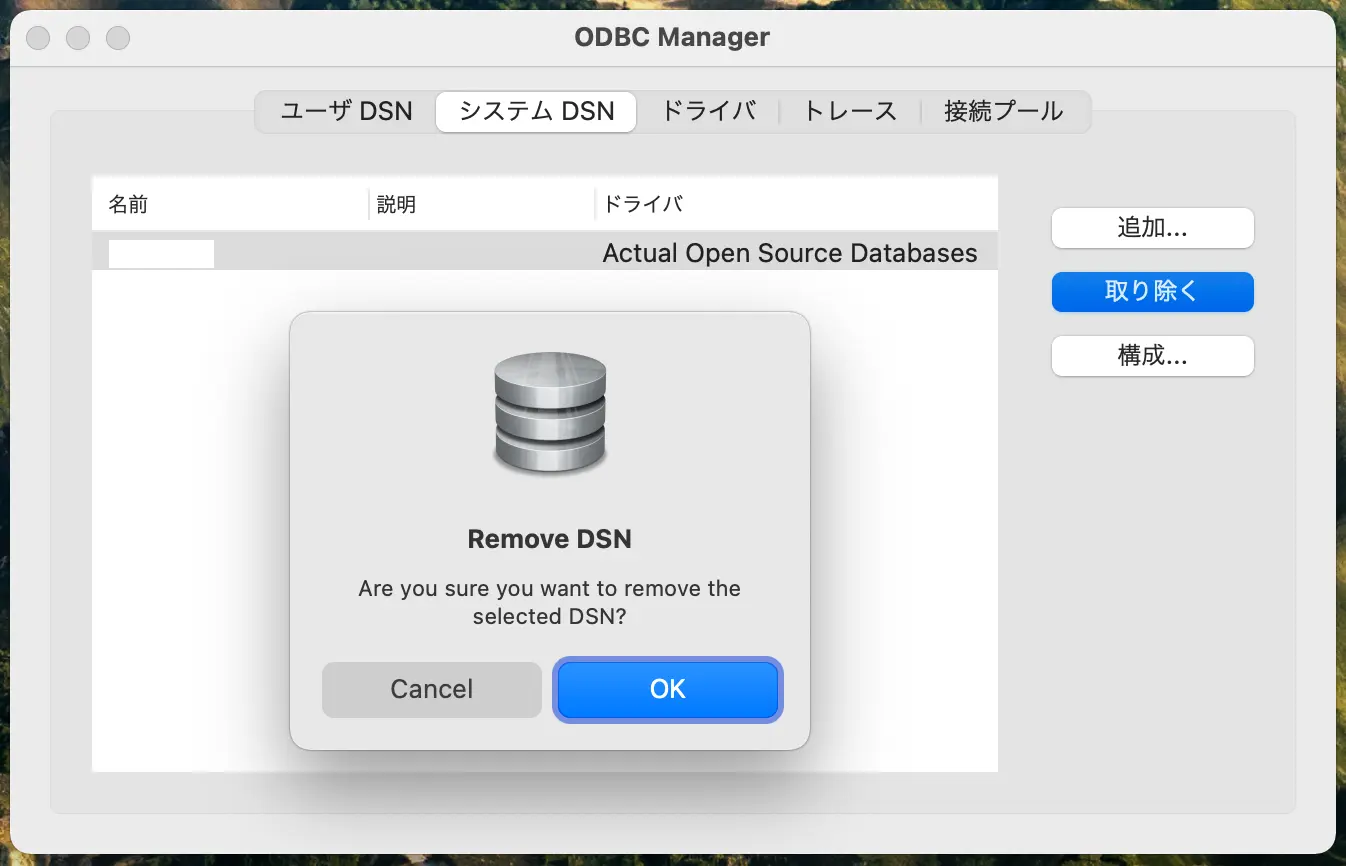This screenshot has height=866, width=1346.
Task: Select the Actual Open Source Databases DSN row
Action: click(x=789, y=253)
